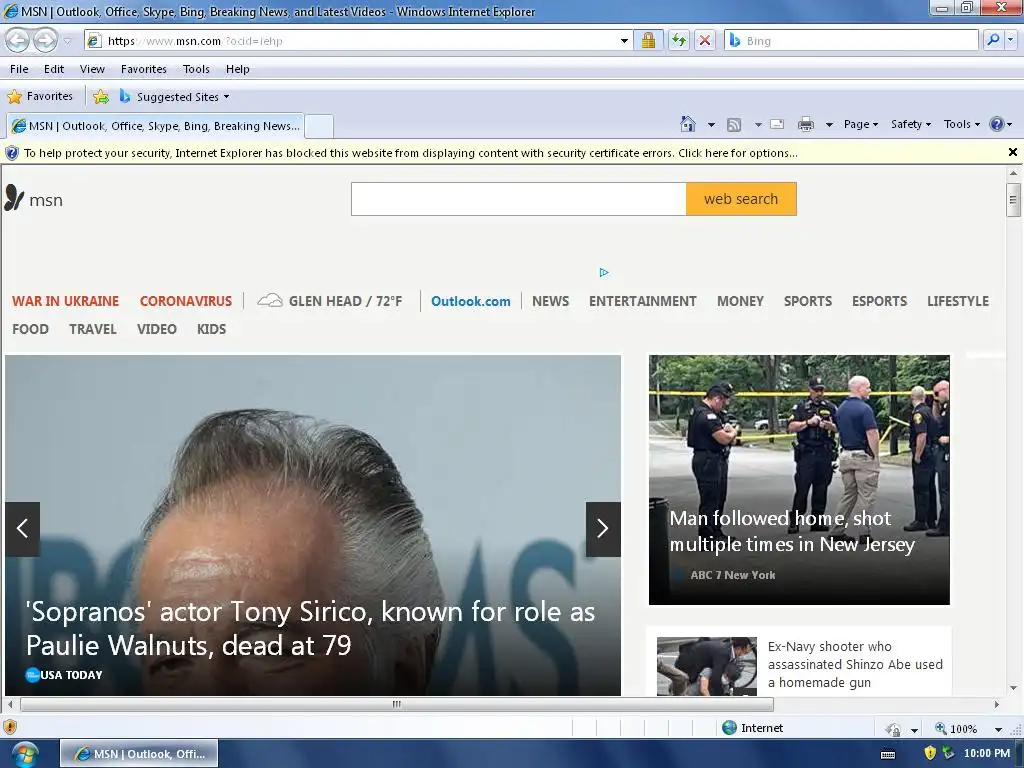This screenshot has height=768, width=1024.
Task: Open the Outlook.com link
Action: point(470,301)
